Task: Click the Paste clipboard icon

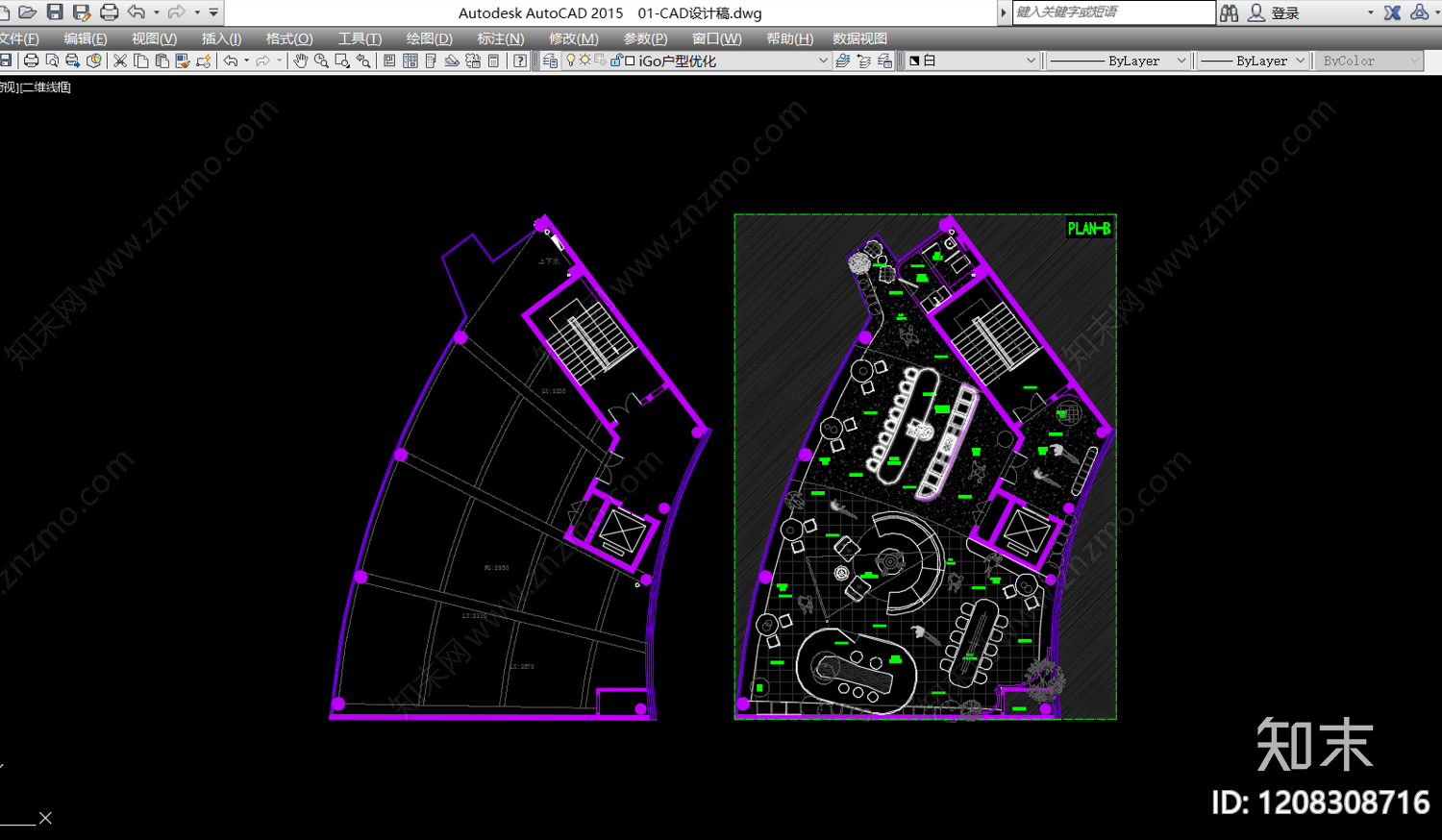Action: click(x=162, y=61)
